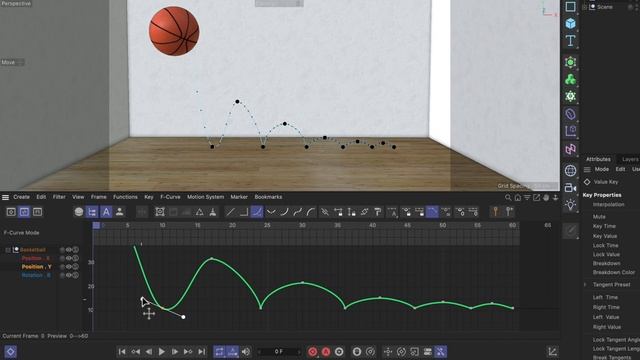Click the timeline filter lines icon

click(527, 198)
